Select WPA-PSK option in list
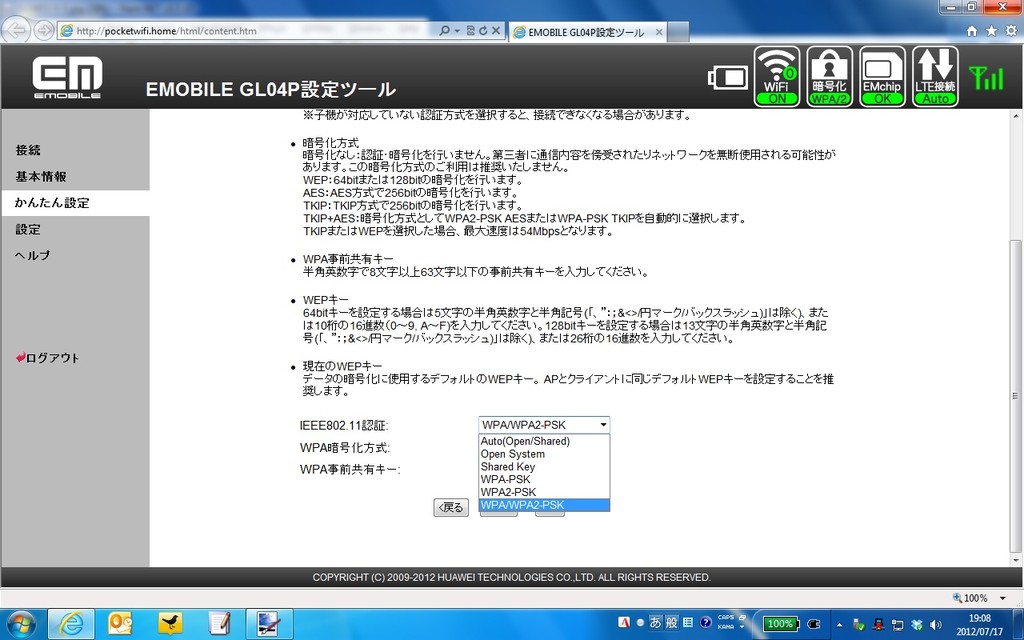Viewport: 1024px width, 640px height. [x=544, y=479]
